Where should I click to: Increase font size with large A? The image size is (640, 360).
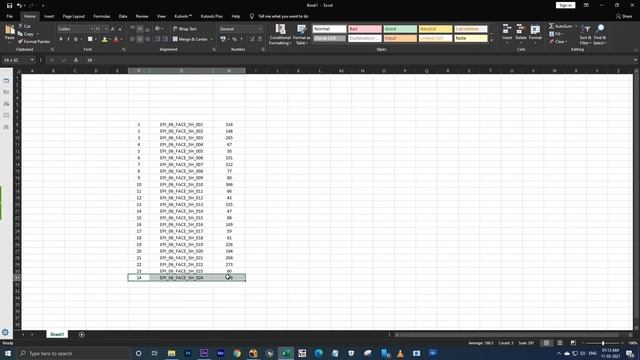pos(113,29)
